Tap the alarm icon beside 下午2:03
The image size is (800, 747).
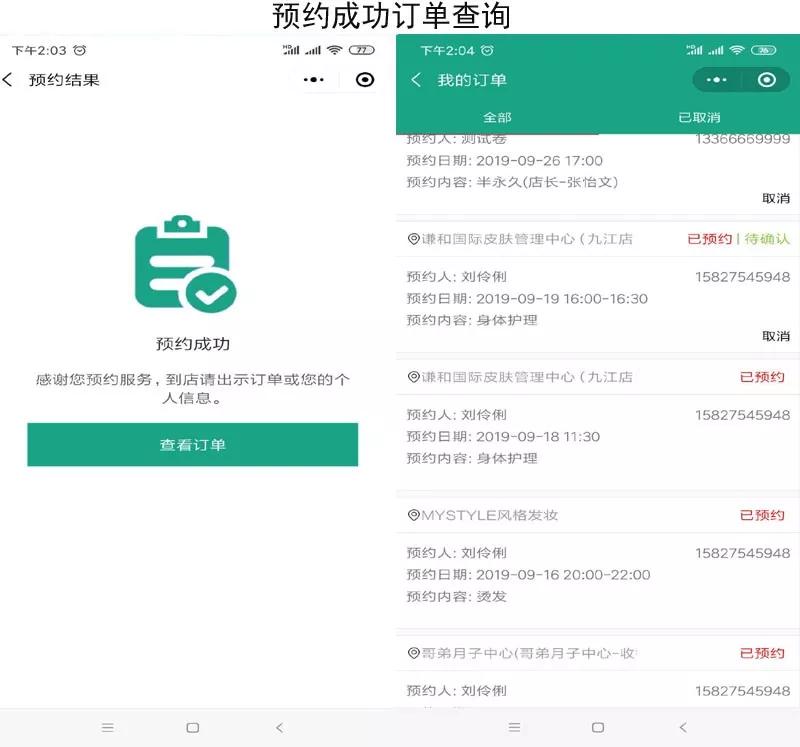coord(80,50)
